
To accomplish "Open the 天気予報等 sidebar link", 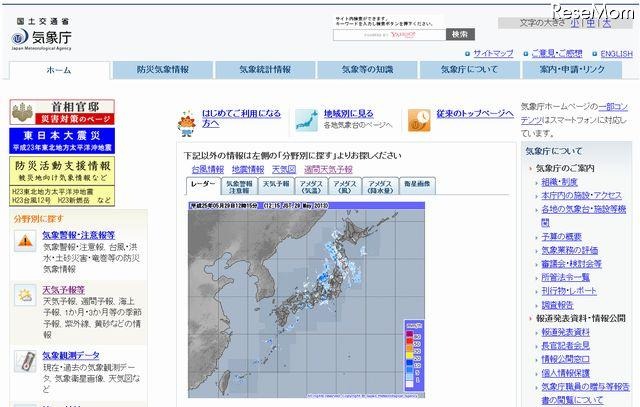I will coord(64,290).
